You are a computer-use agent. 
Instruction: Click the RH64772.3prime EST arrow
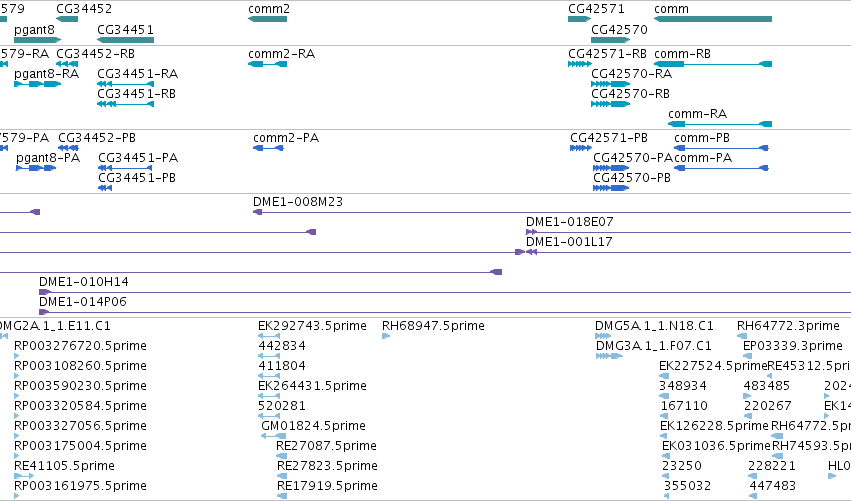[x=742, y=337]
